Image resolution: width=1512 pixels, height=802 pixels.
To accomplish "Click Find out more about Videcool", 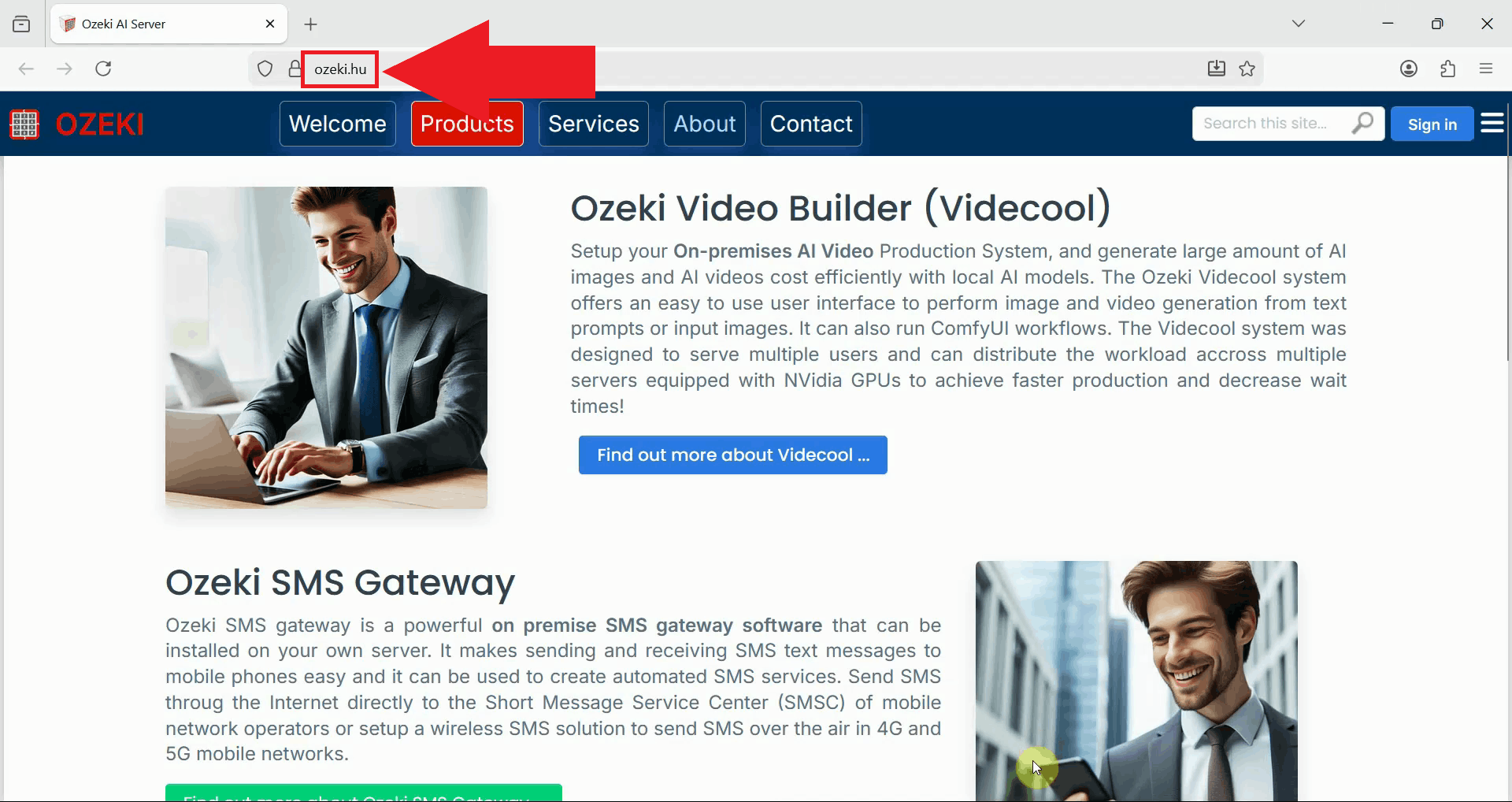I will (x=732, y=455).
